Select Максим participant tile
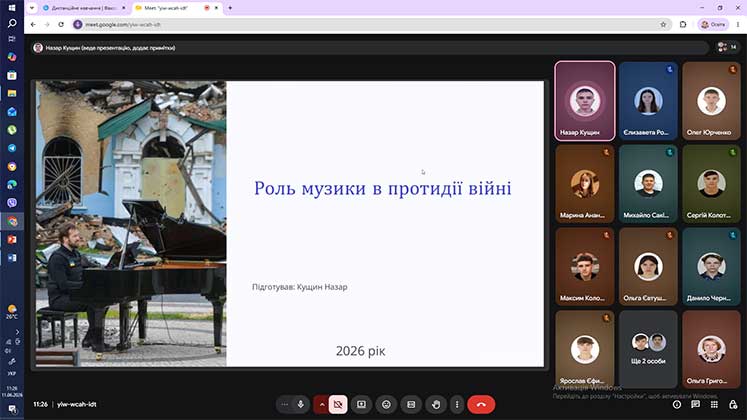This screenshot has width=747, height=420. 585,267
